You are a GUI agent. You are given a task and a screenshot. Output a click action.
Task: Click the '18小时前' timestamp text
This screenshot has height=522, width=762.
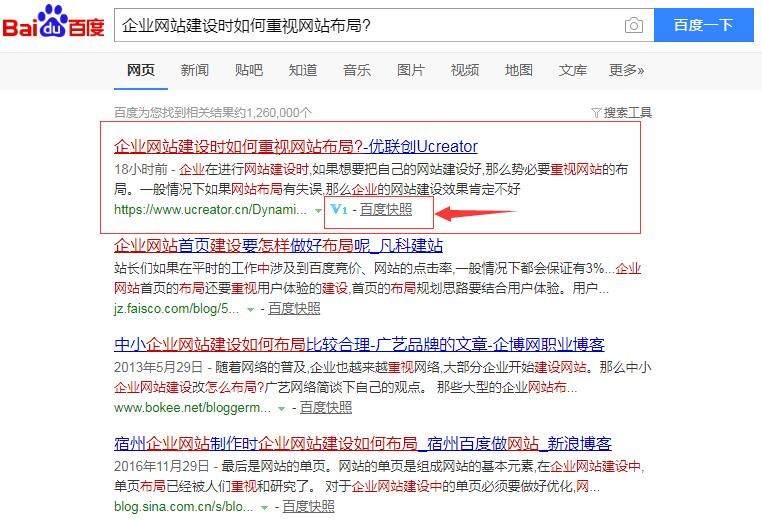coord(141,169)
